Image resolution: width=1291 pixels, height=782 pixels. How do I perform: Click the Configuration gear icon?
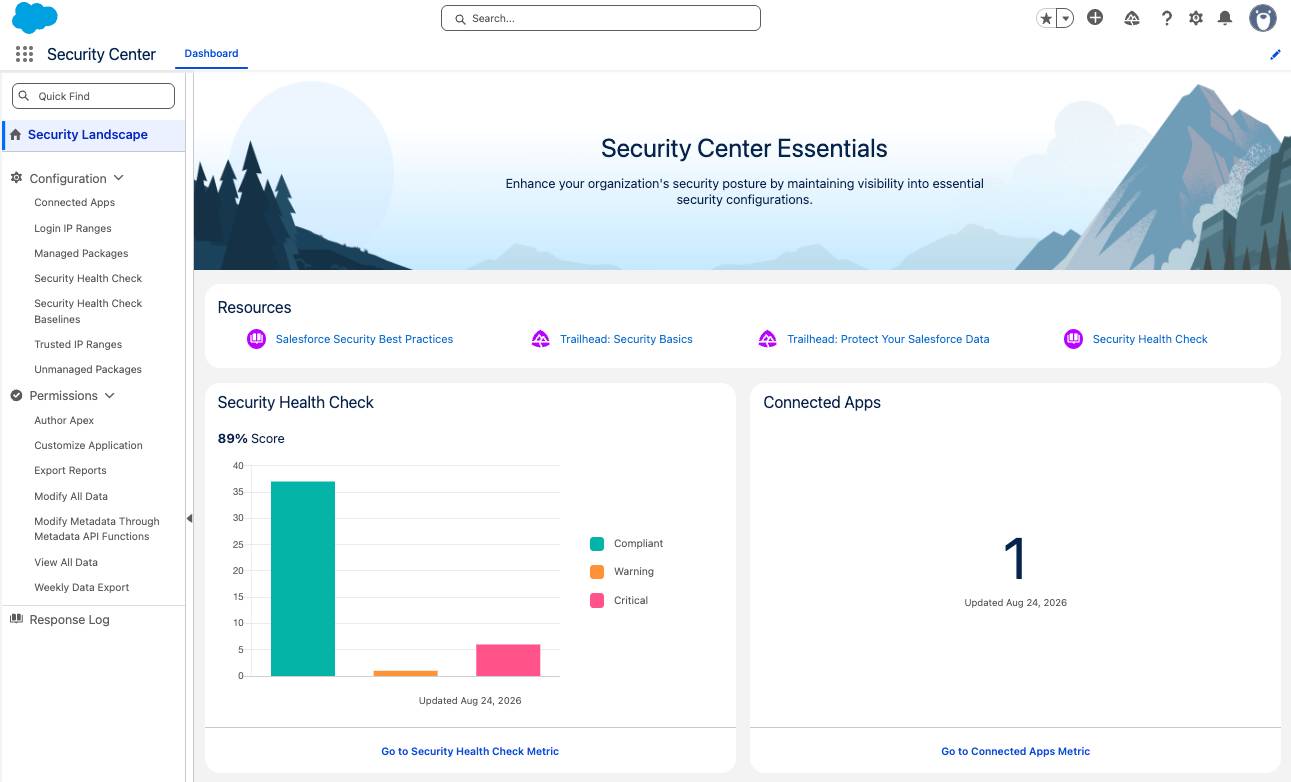click(16, 178)
